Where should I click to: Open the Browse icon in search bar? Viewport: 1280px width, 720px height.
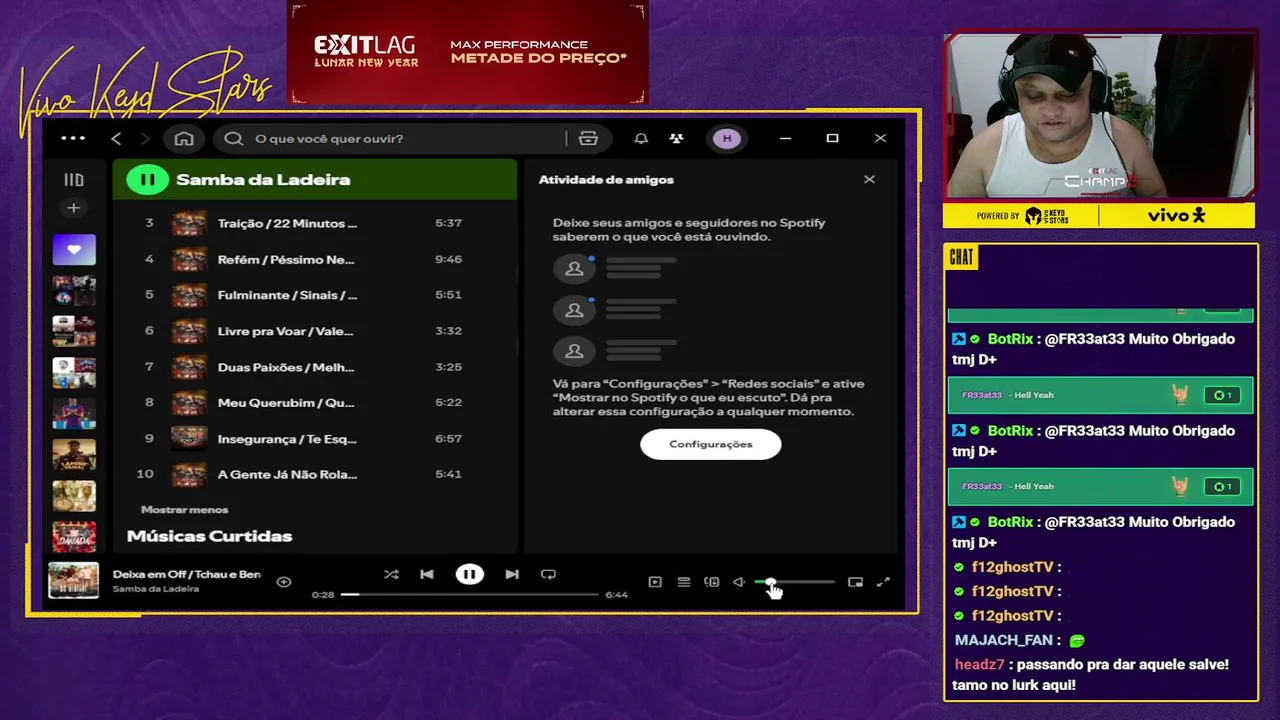click(588, 139)
